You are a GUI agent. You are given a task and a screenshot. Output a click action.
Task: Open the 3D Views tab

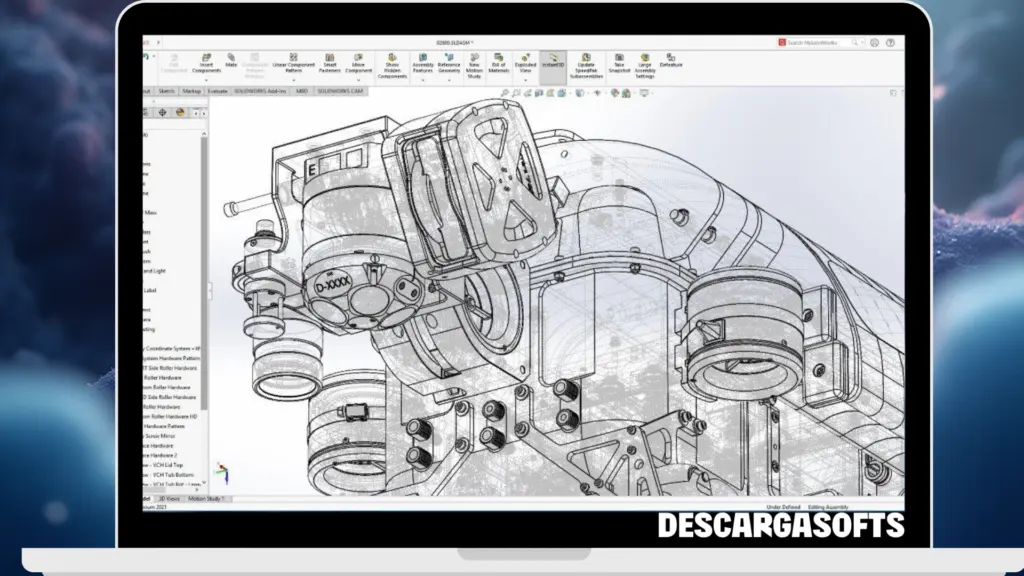[x=169, y=498]
